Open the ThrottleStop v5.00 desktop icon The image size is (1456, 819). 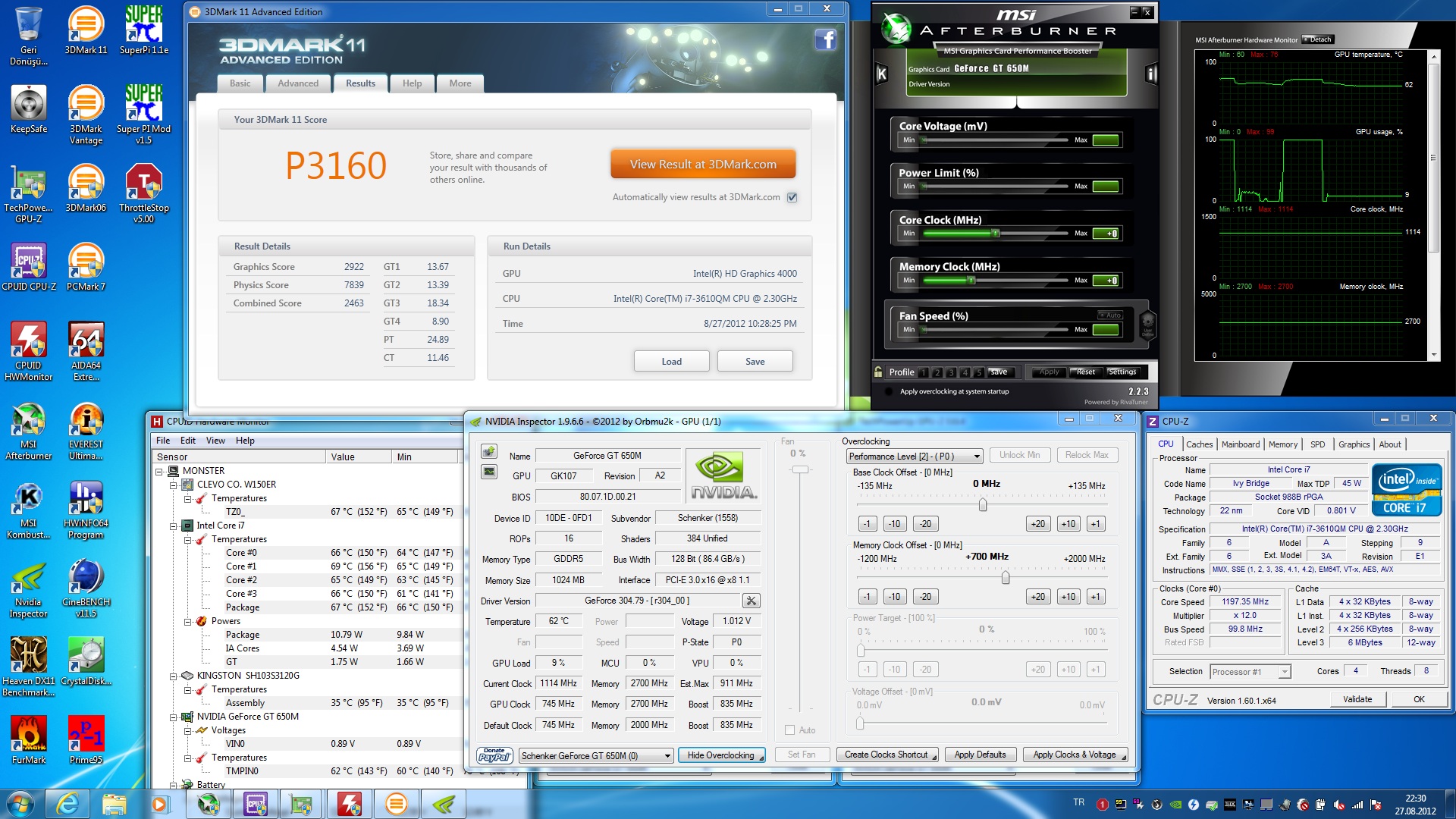(143, 193)
